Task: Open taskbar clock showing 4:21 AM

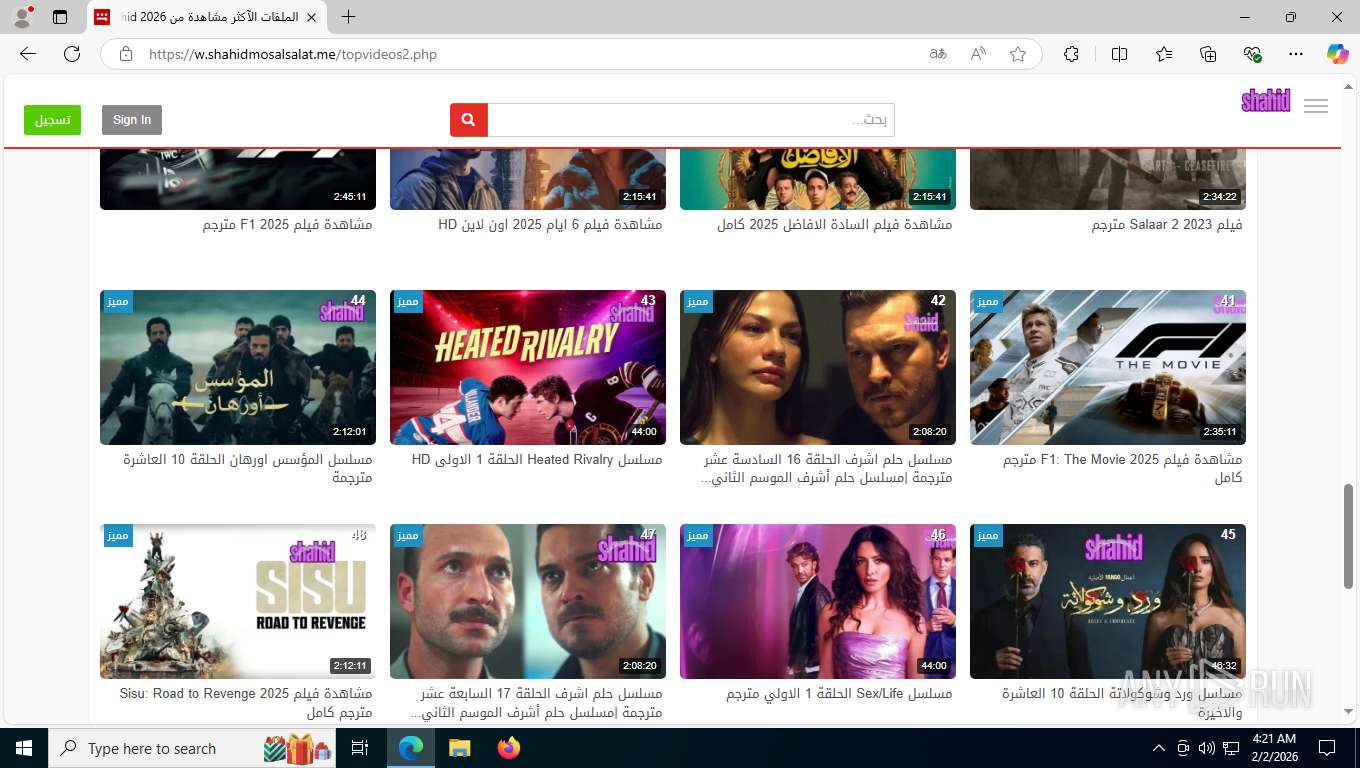Action: tap(1274, 748)
